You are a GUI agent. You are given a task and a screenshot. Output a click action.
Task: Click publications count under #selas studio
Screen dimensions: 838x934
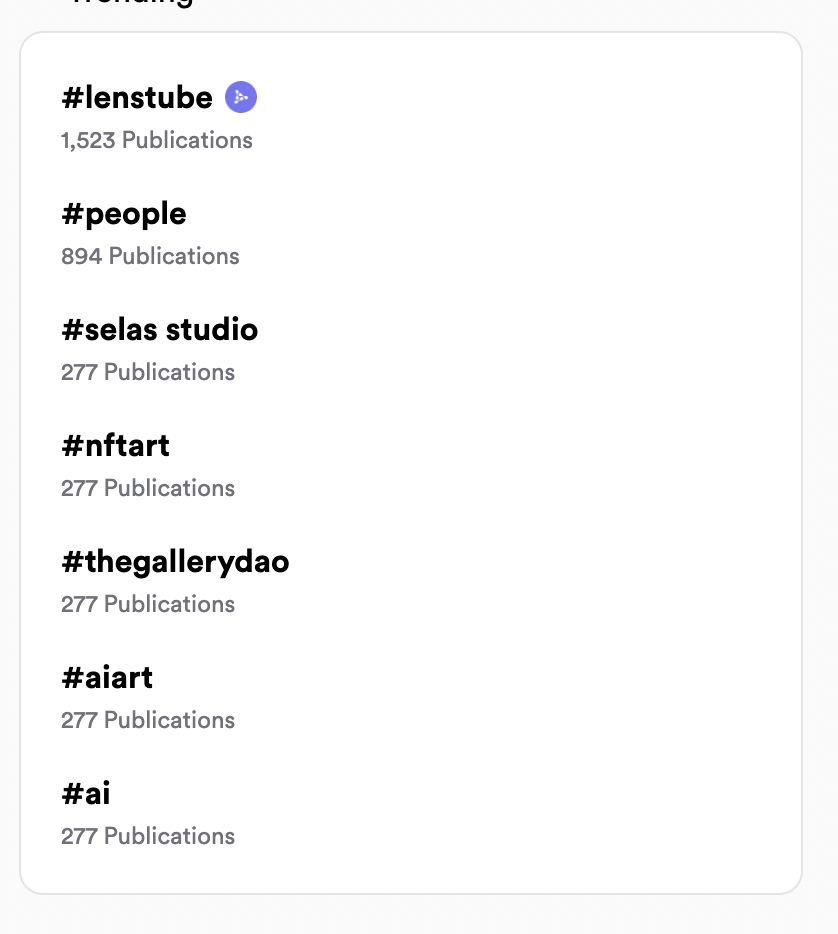(x=148, y=372)
